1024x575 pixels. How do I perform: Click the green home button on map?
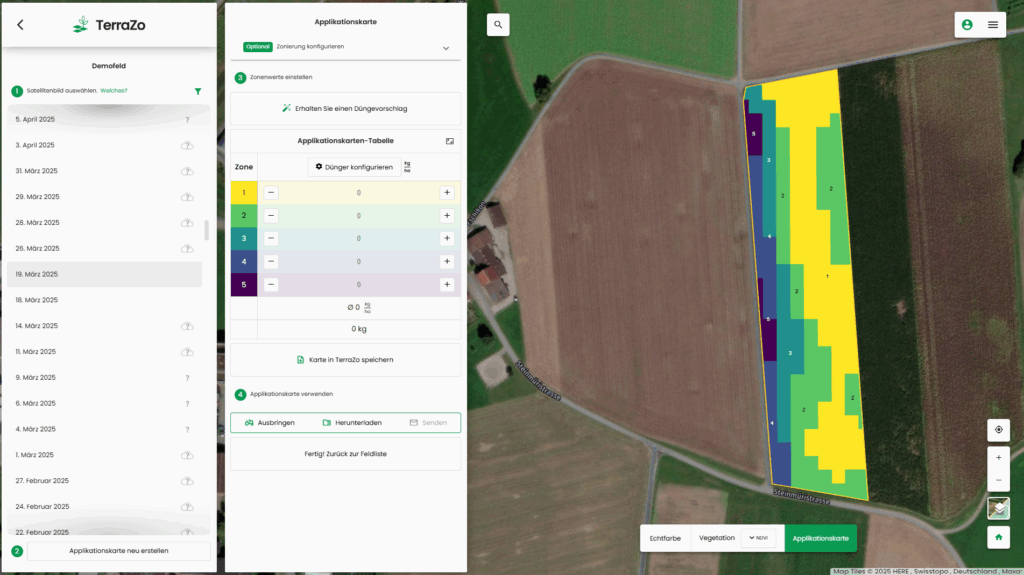coord(998,537)
